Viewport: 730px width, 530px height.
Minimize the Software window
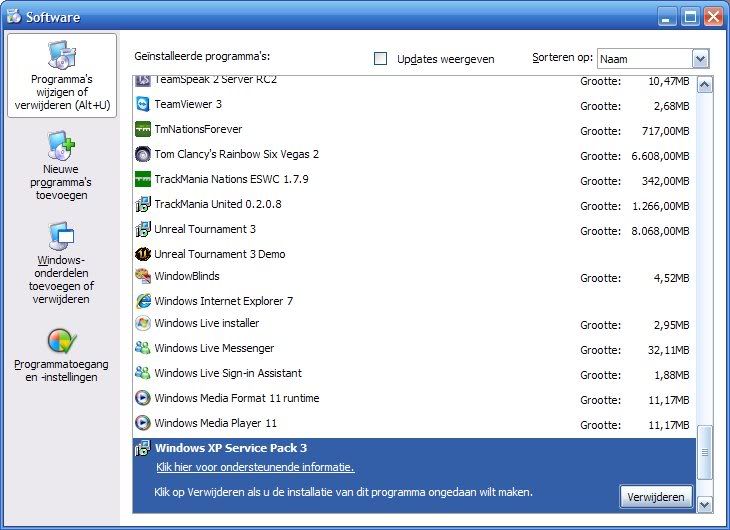[x=667, y=17]
